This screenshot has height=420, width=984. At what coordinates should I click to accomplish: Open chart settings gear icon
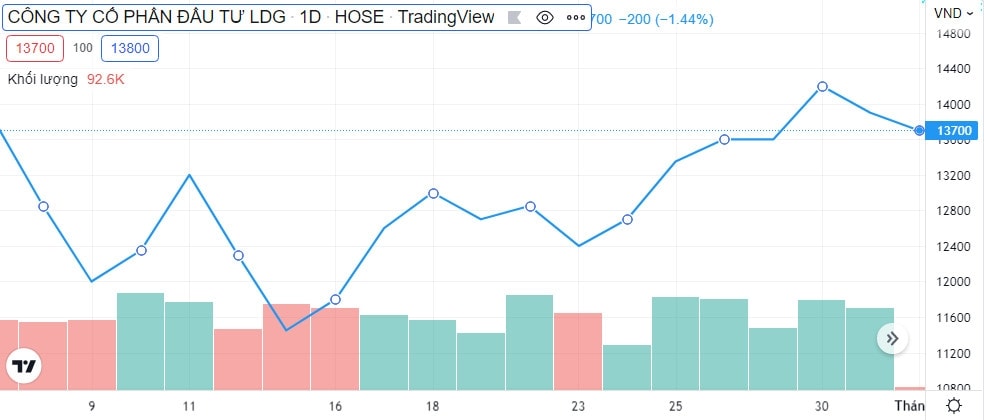[955, 405]
